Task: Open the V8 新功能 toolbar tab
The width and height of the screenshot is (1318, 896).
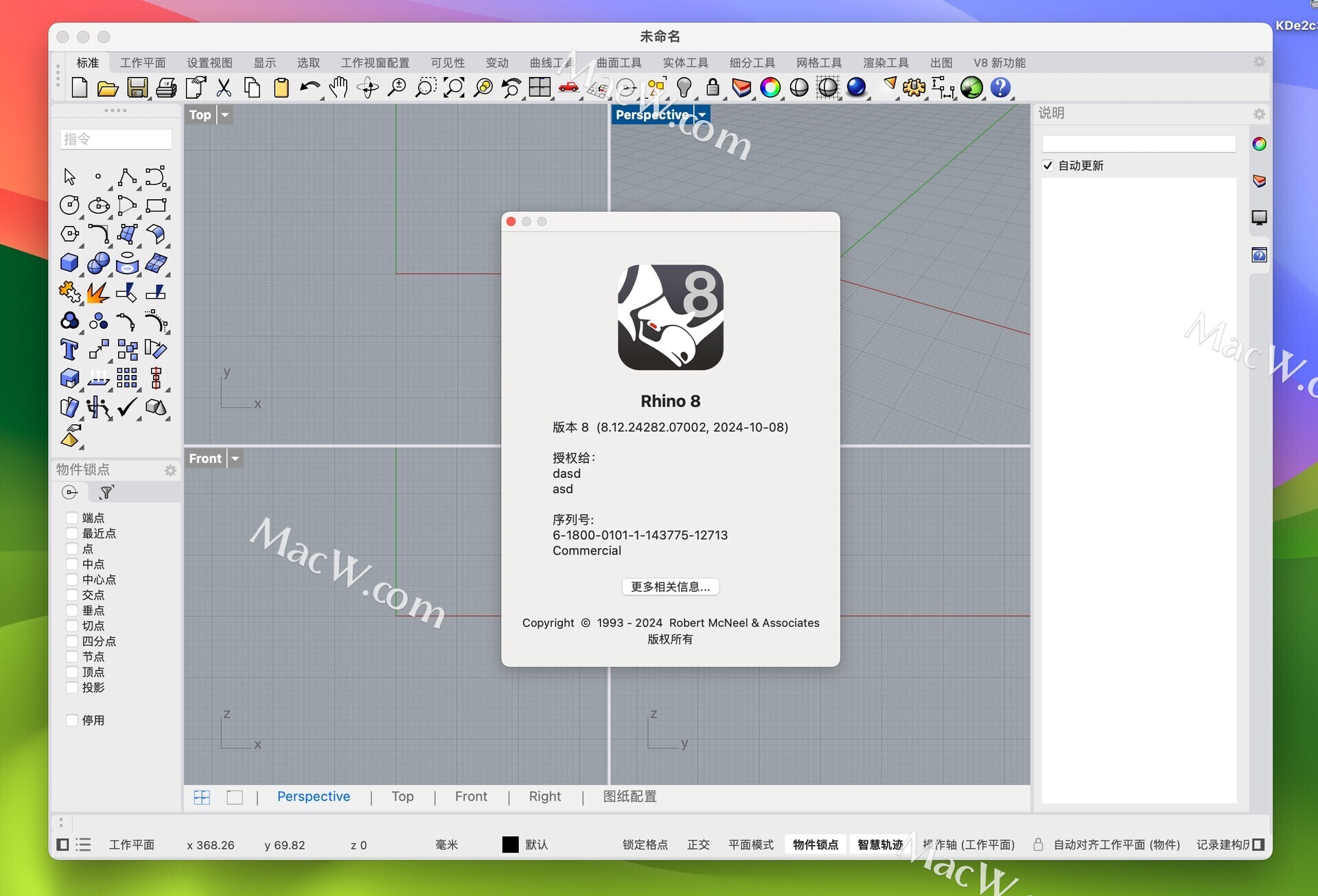Action: [999, 62]
